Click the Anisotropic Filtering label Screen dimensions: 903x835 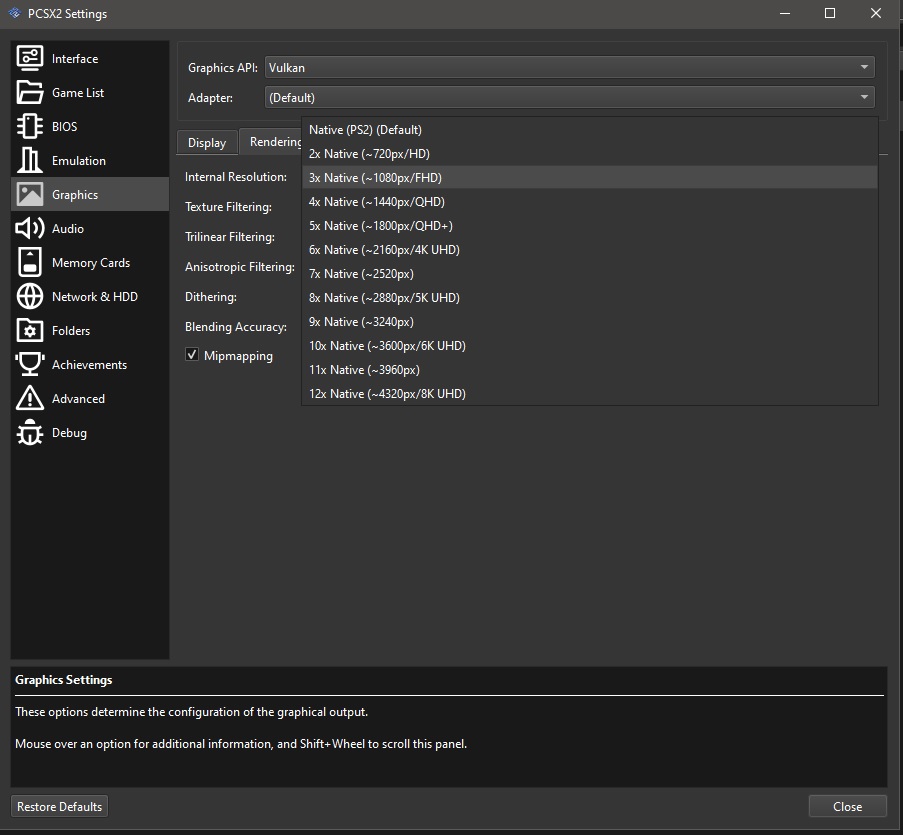tap(240, 267)
